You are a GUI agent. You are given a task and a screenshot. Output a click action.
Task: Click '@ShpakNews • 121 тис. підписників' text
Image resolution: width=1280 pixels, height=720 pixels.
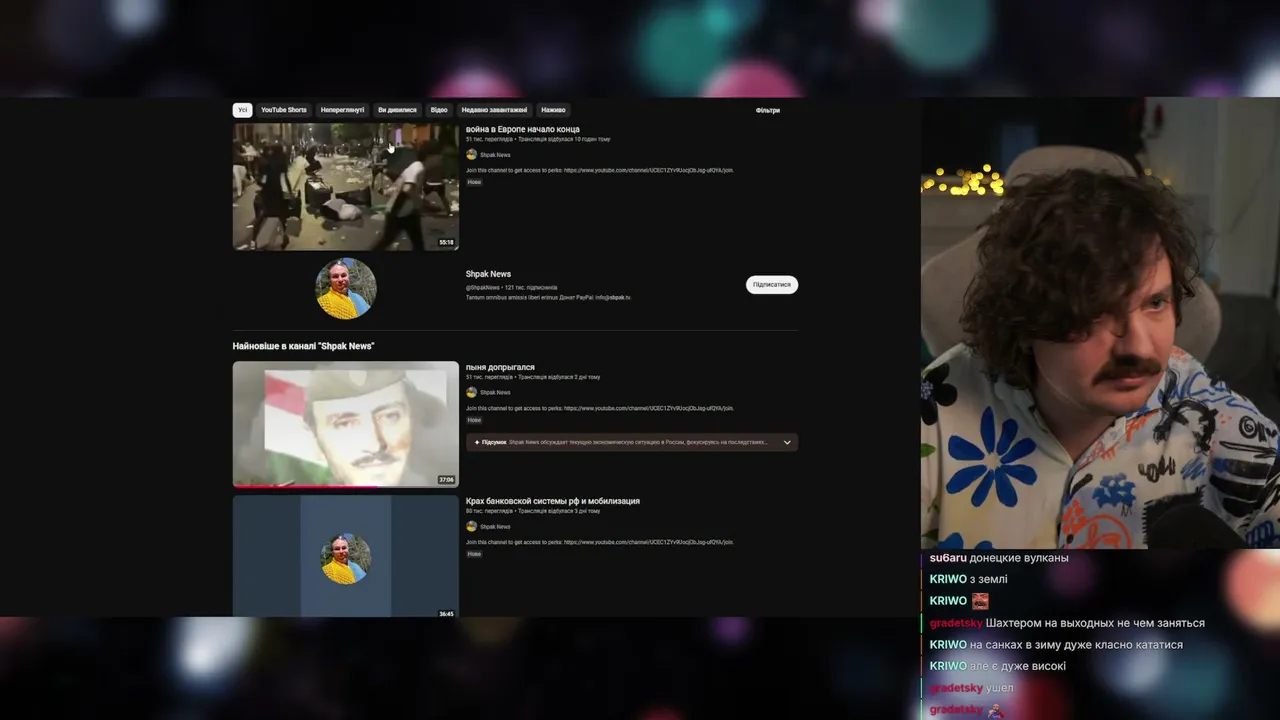[x=511, y=287]
